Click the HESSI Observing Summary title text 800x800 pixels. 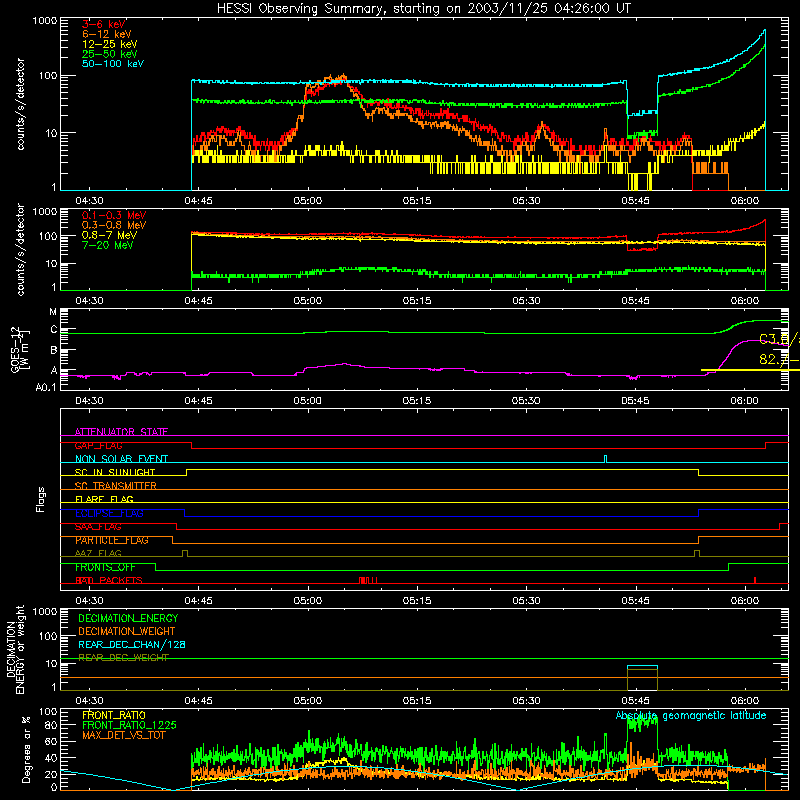pos(423,9)
